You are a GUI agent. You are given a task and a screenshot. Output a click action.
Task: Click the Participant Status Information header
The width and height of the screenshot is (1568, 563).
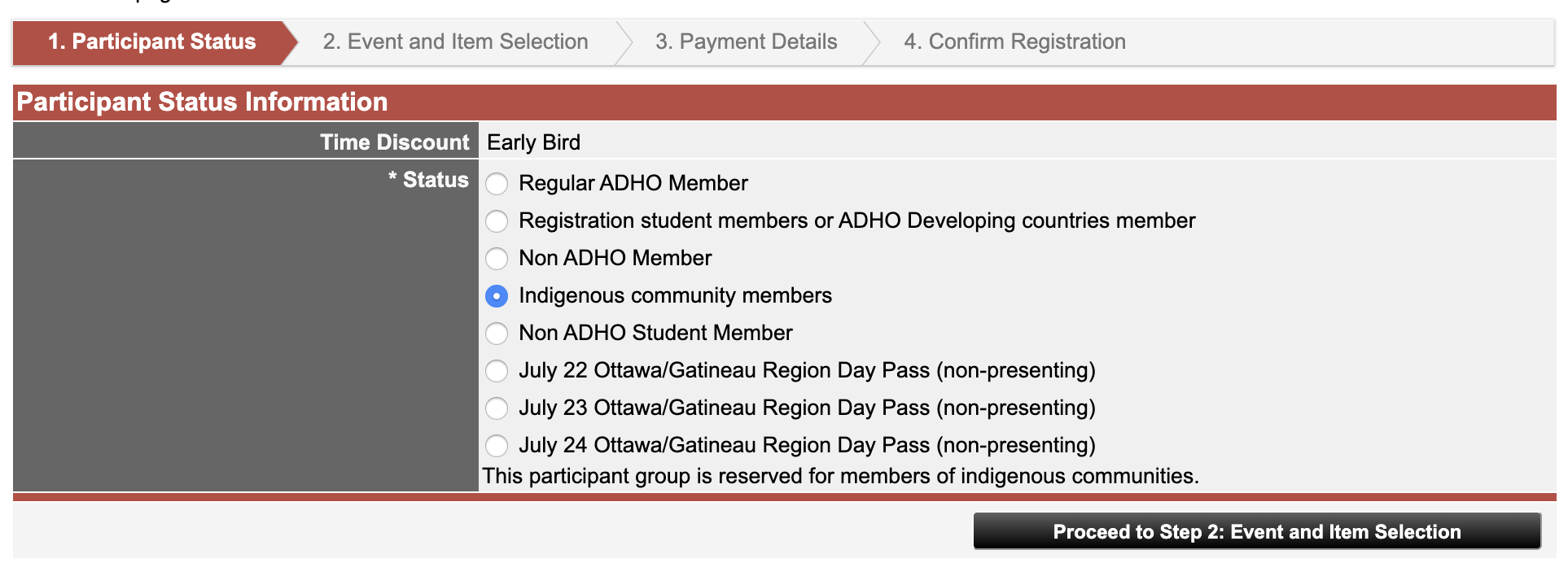pos(202,102)
